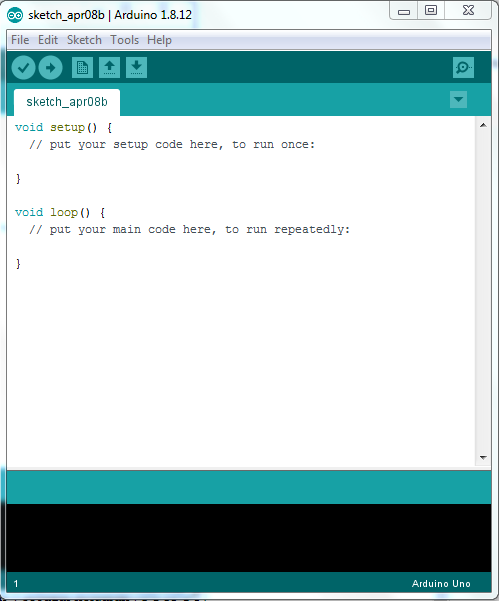Open the Tools menu
Screen dimensions: 499x601
point(125,40)
